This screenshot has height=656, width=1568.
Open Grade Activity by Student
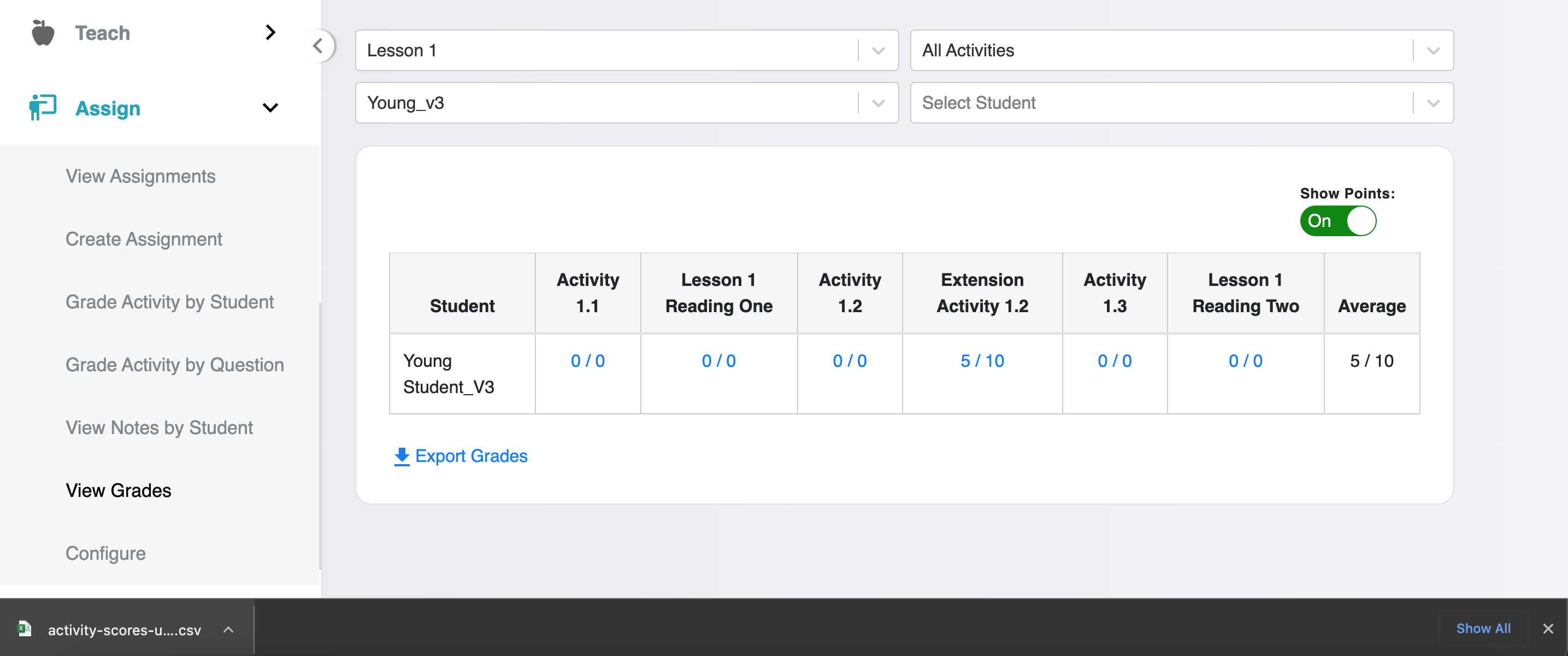(x=170, y=302)
